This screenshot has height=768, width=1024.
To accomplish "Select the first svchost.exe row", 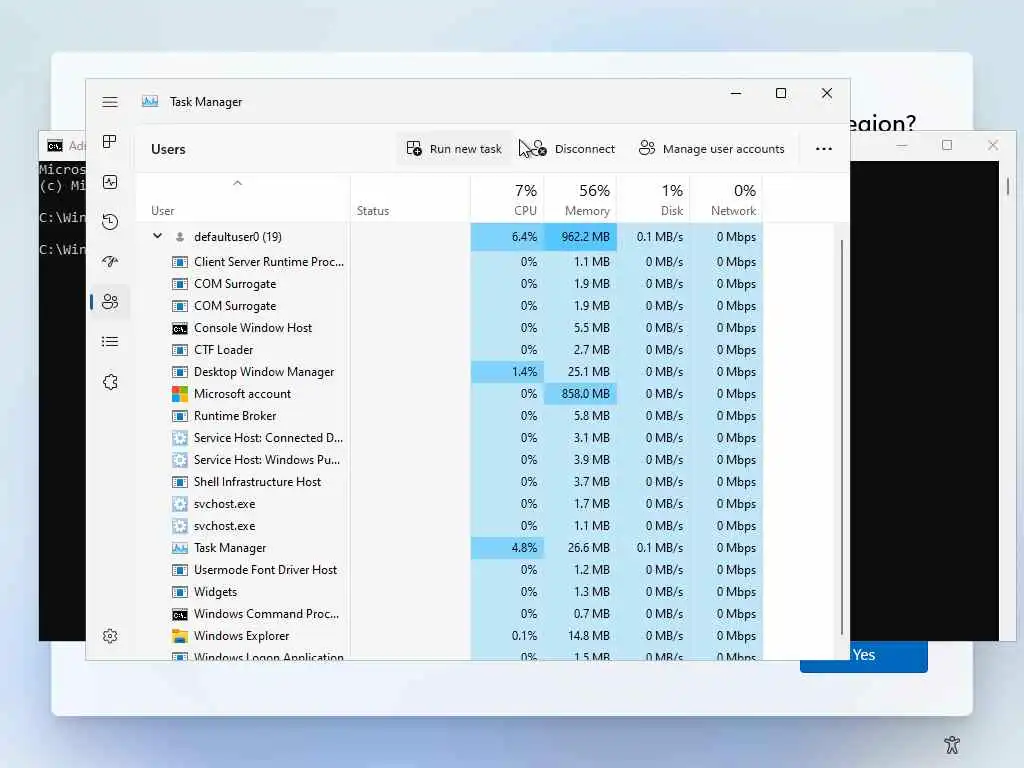I will 449,504.
